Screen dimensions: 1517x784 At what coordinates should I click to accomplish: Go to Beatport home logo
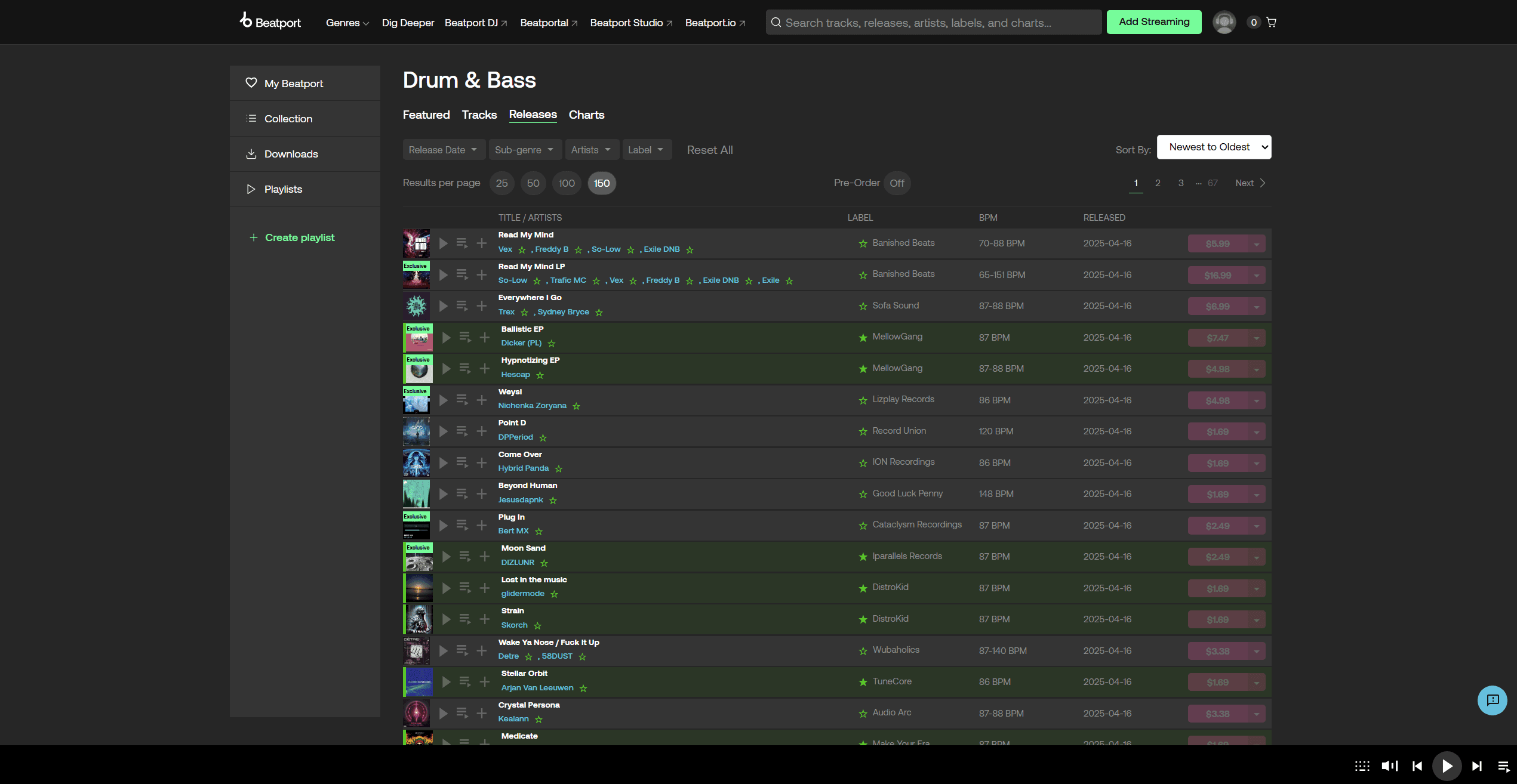coord(270,22)
